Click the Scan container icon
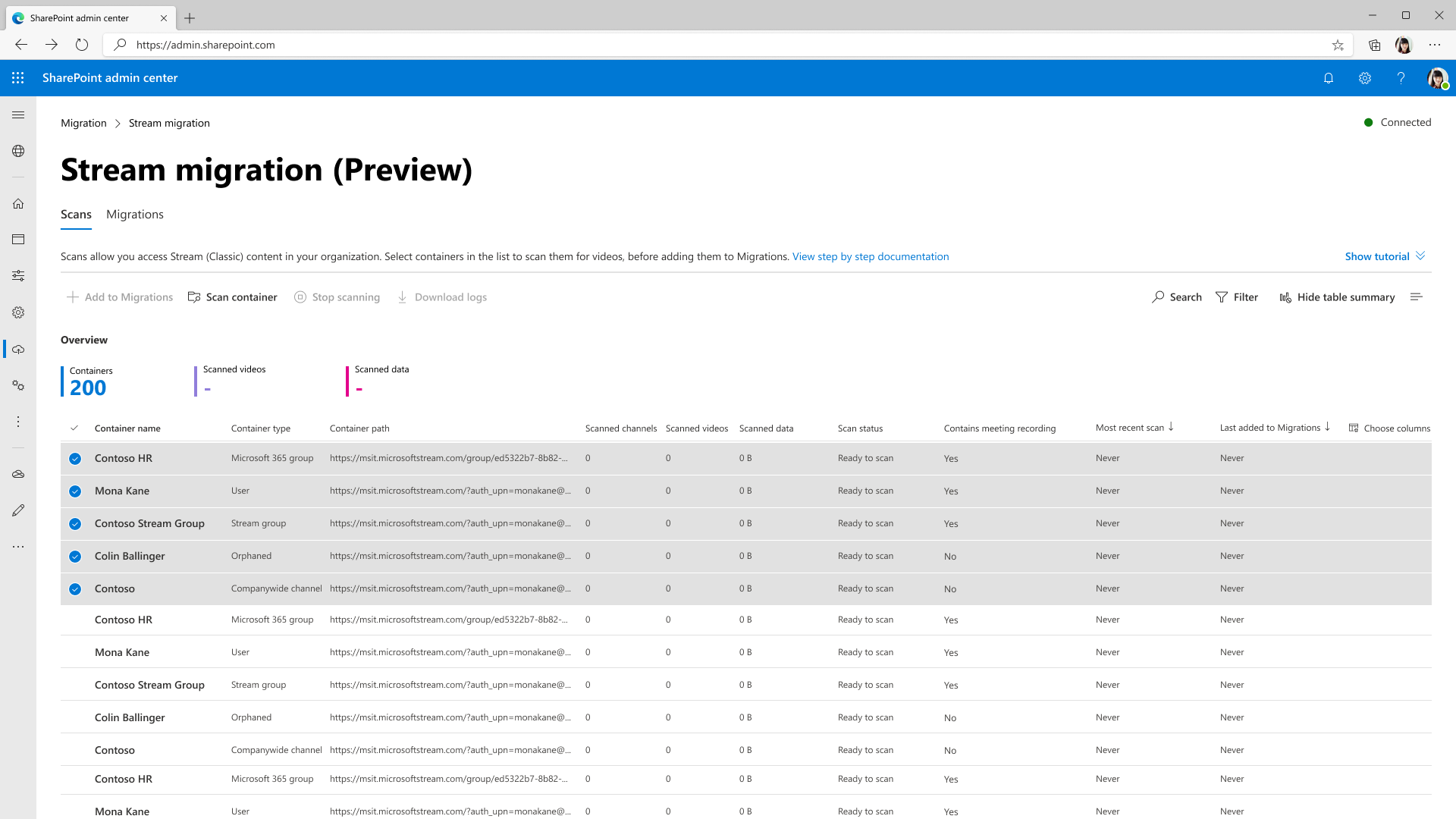Viewport: 1456px width, 819px height. tap(193, 297)
